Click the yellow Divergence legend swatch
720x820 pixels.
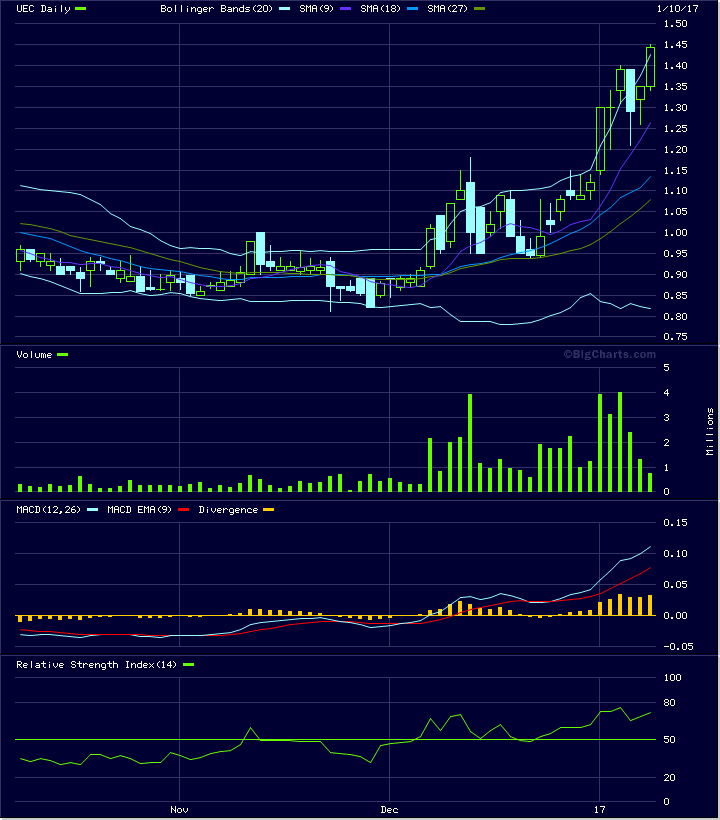click(268, 510)
